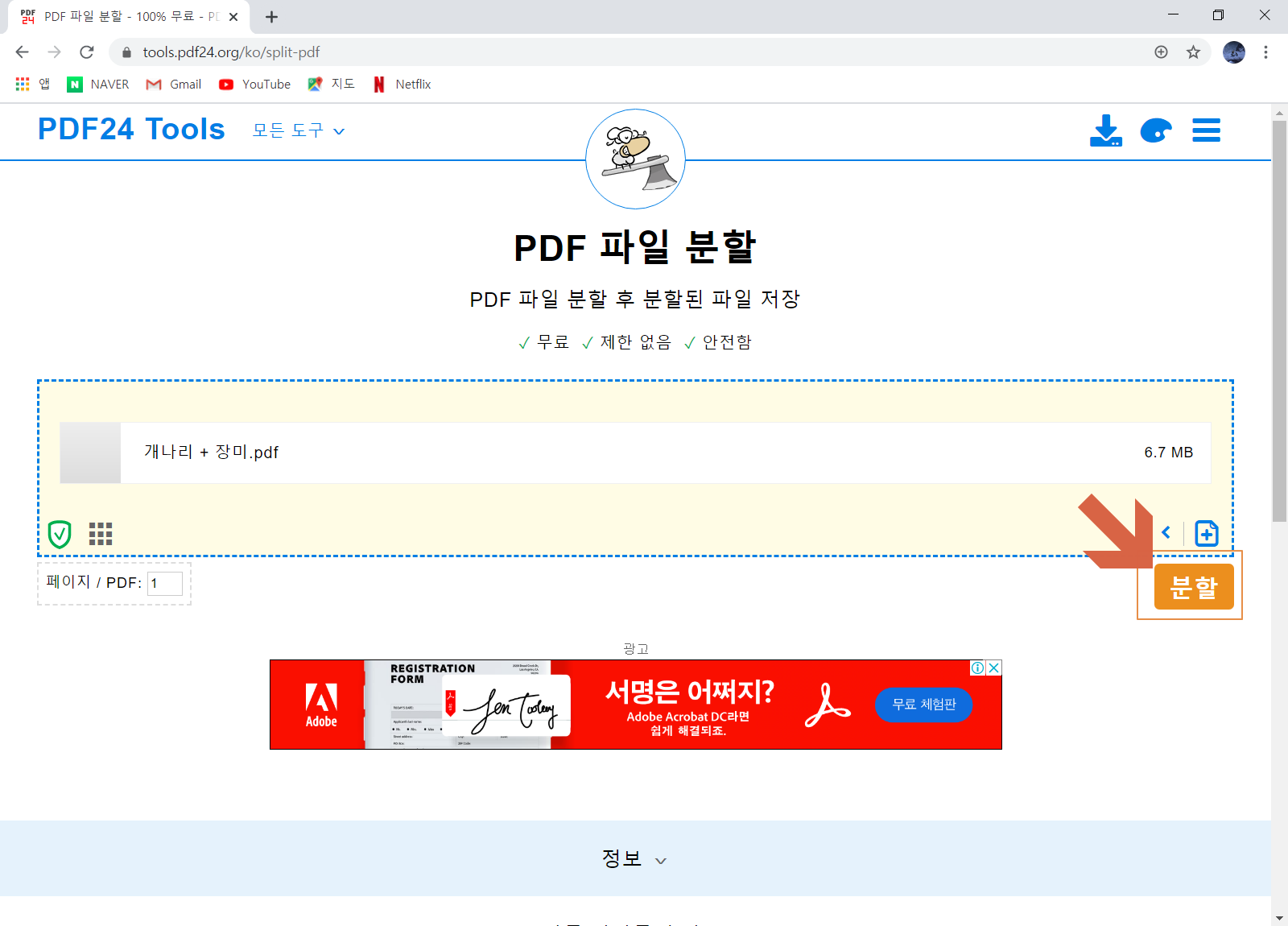Click the PDF24 axe mascot logo
This screenshot has width=1288, height=926.
[635, 159]
